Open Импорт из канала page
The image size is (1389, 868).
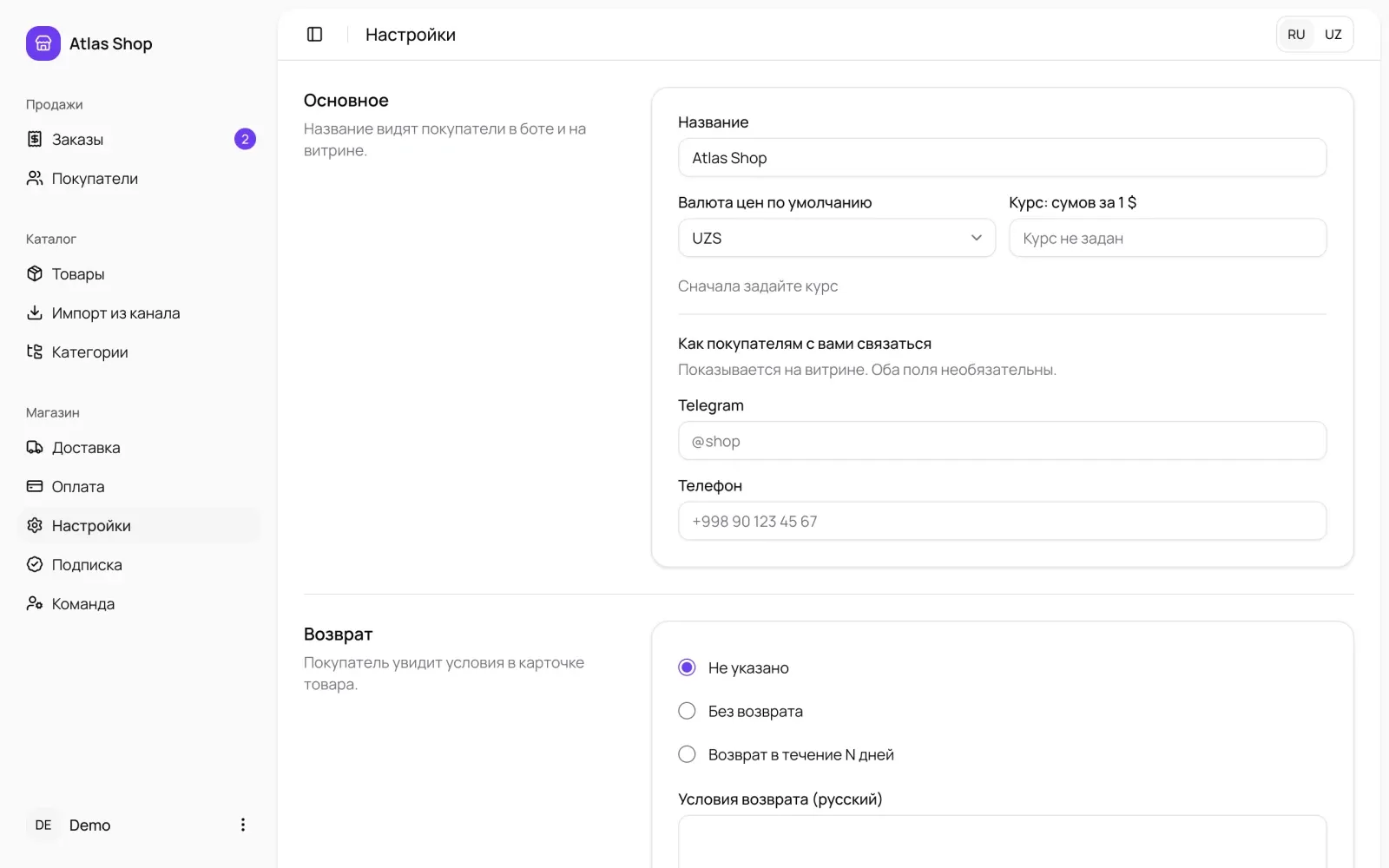pos(139,312)
